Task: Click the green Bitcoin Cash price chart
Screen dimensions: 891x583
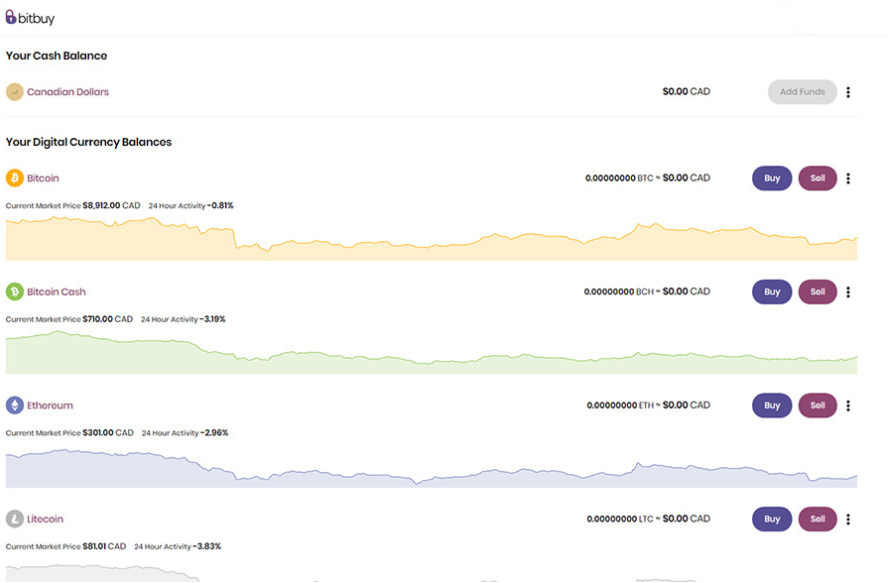Action: coord(431,352)
